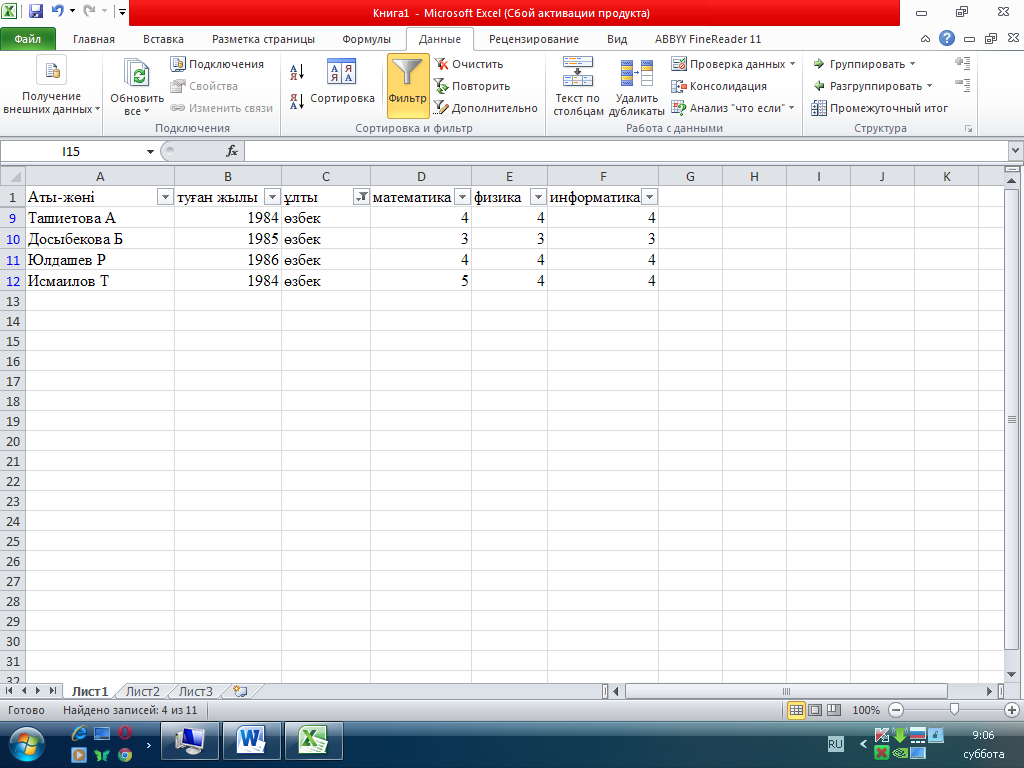
Task: Remove duplicates from the data
Action: pos(637,87)
